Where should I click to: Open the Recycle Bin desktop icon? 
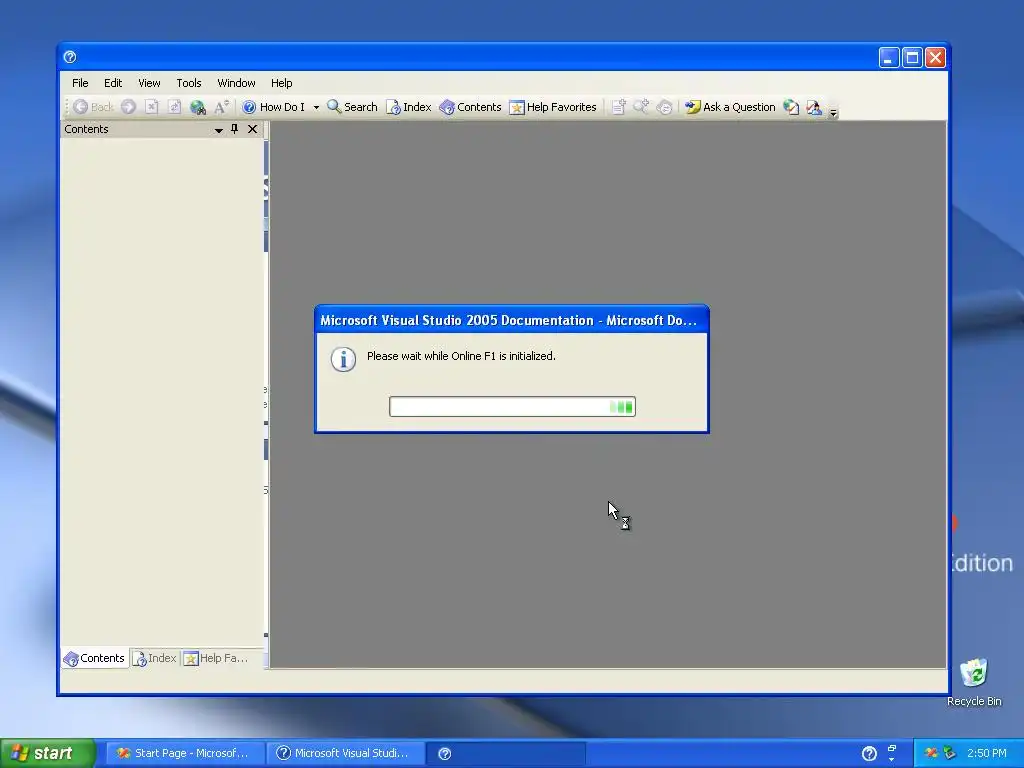pos(974,682)
